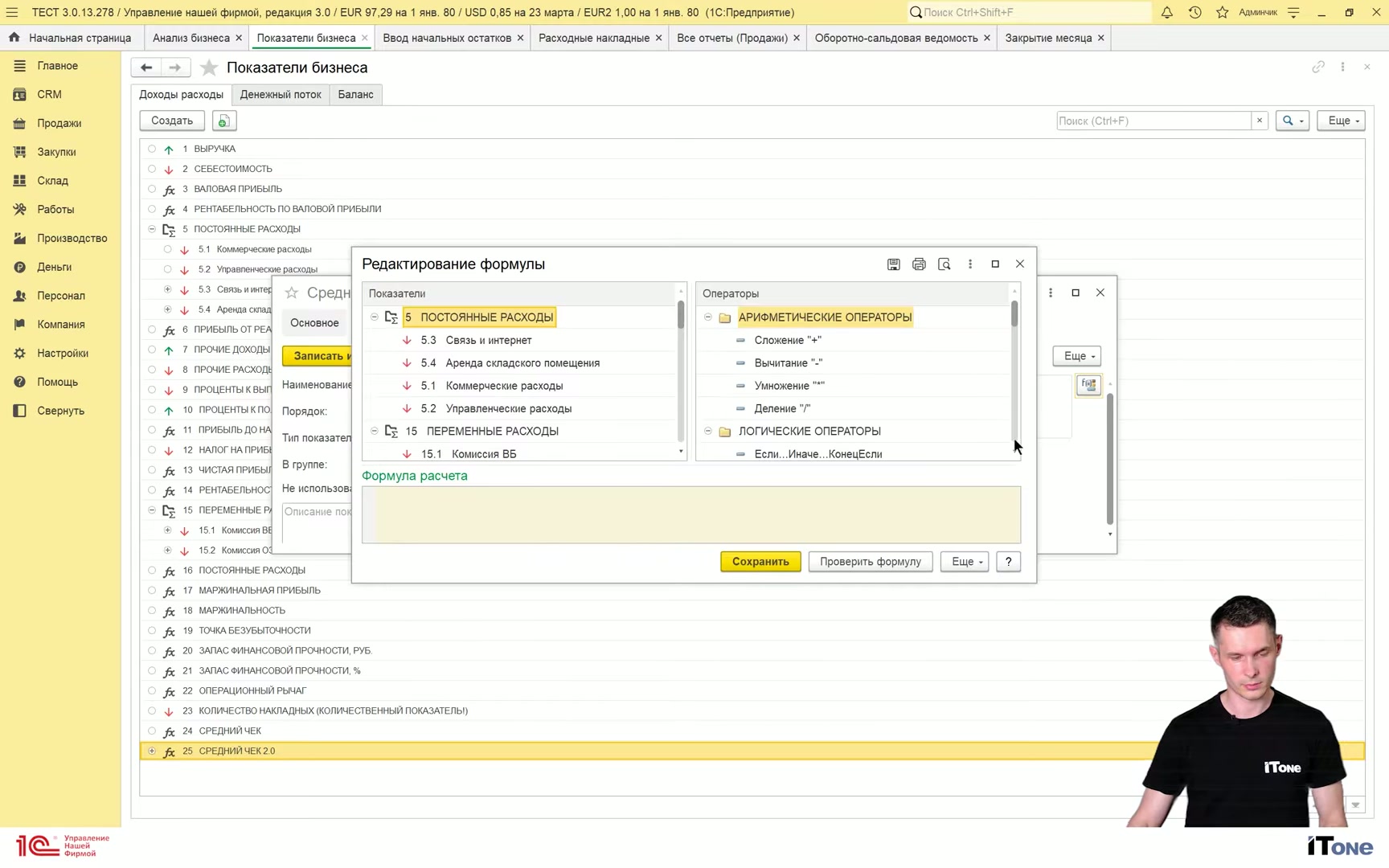Open the history clock icon in title bar
The height and width of the screenshot is (868, 1389).
coord(1194,12)
